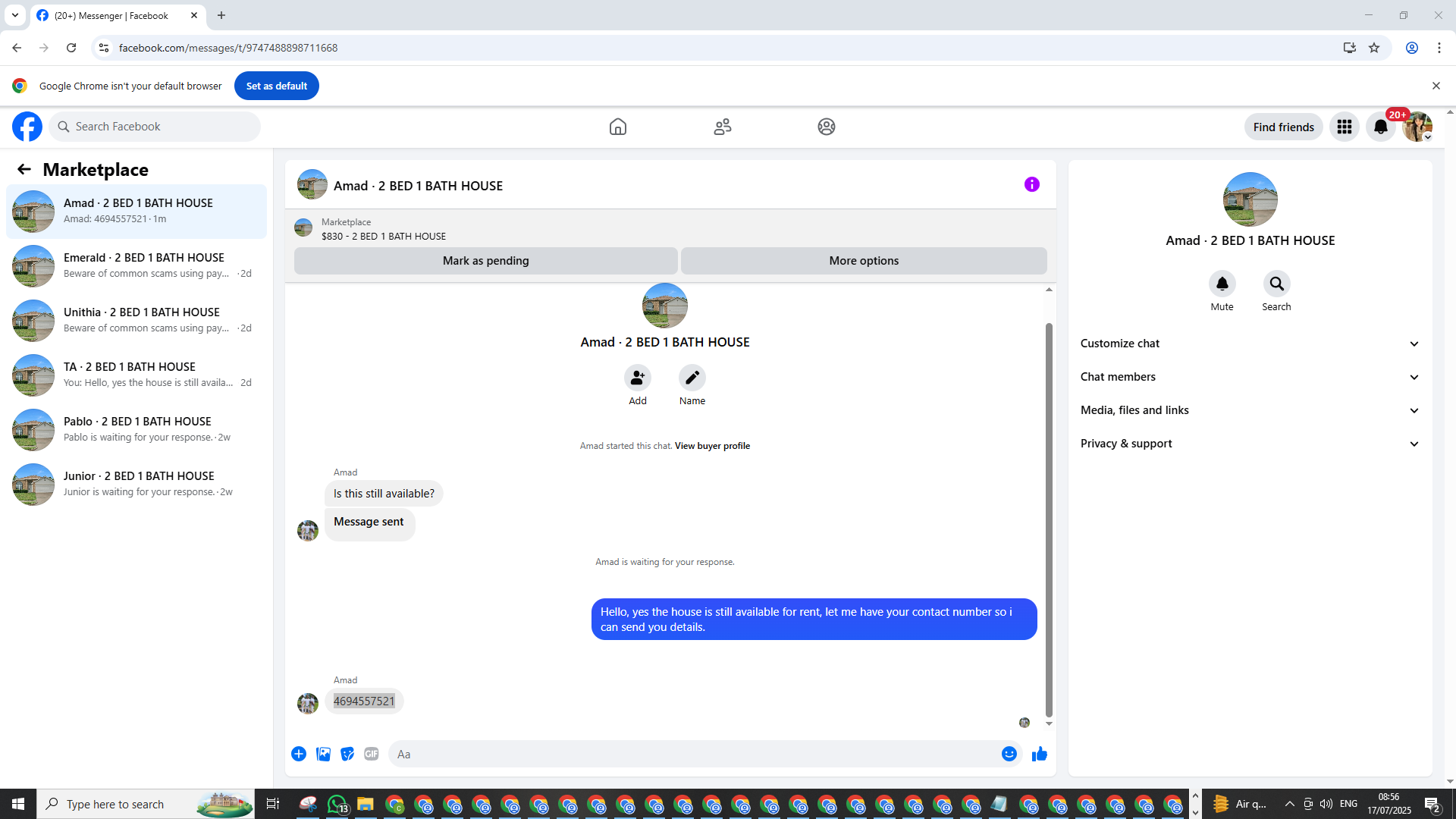
Task: Mute the conversation with the bell icon
Action: tap(1222, 284)
